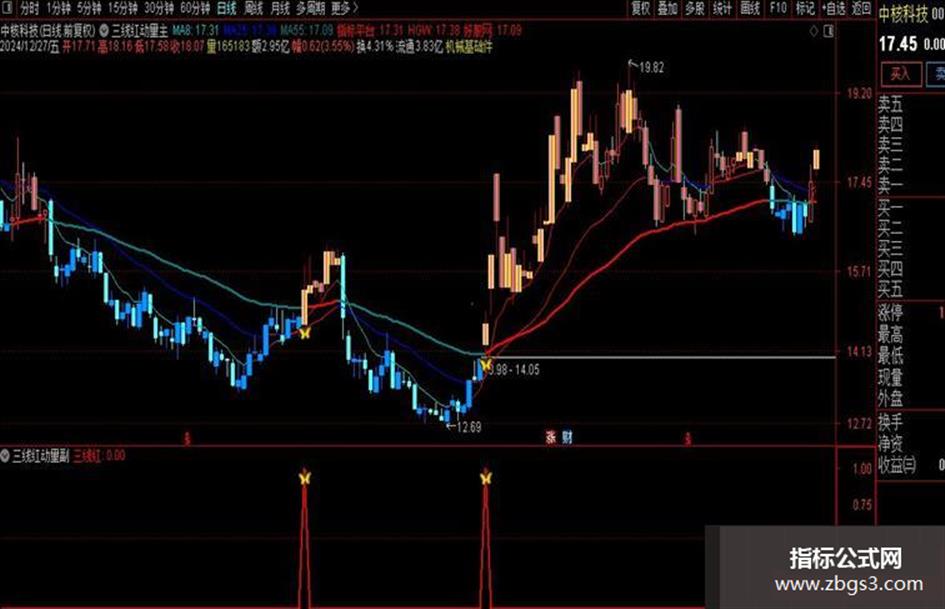The image size is (945, 609).
Task: Click the 14.13 price axis label
Action: (x=859, y=352)
